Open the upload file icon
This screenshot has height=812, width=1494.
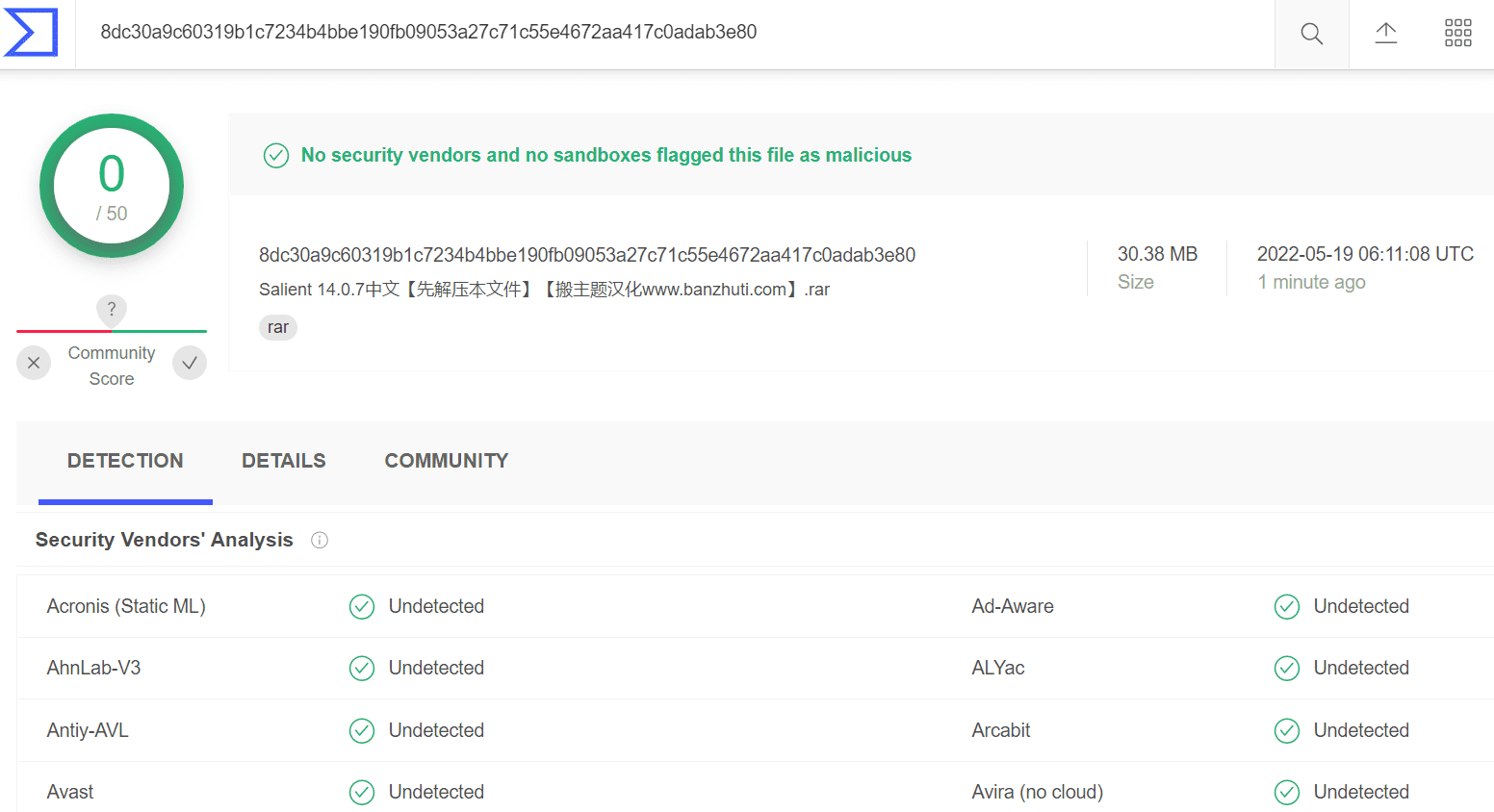1385,34
